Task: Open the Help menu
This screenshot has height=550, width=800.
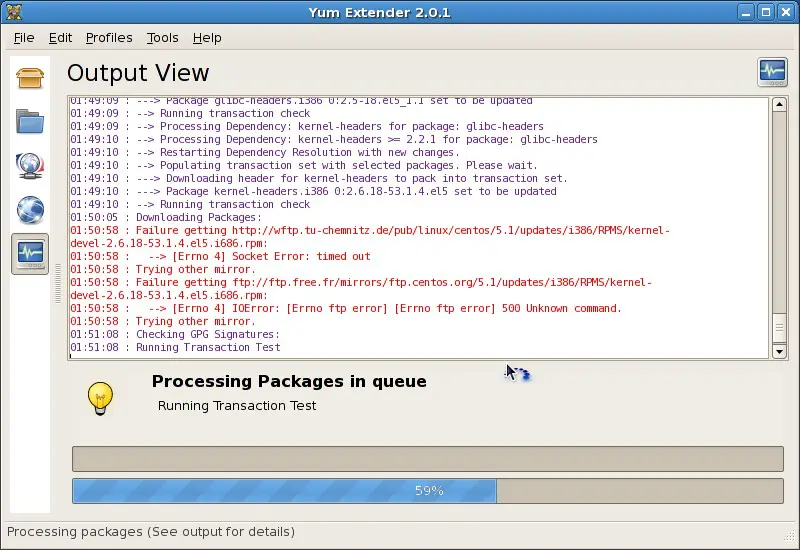Action: click(207, 38)
